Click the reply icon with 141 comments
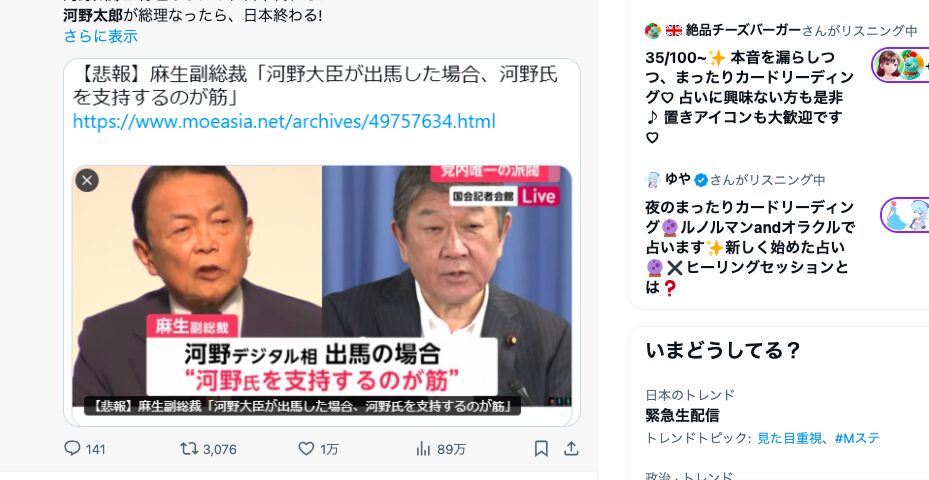This screenshot has height=480, width=929. (x=72, y=449)
